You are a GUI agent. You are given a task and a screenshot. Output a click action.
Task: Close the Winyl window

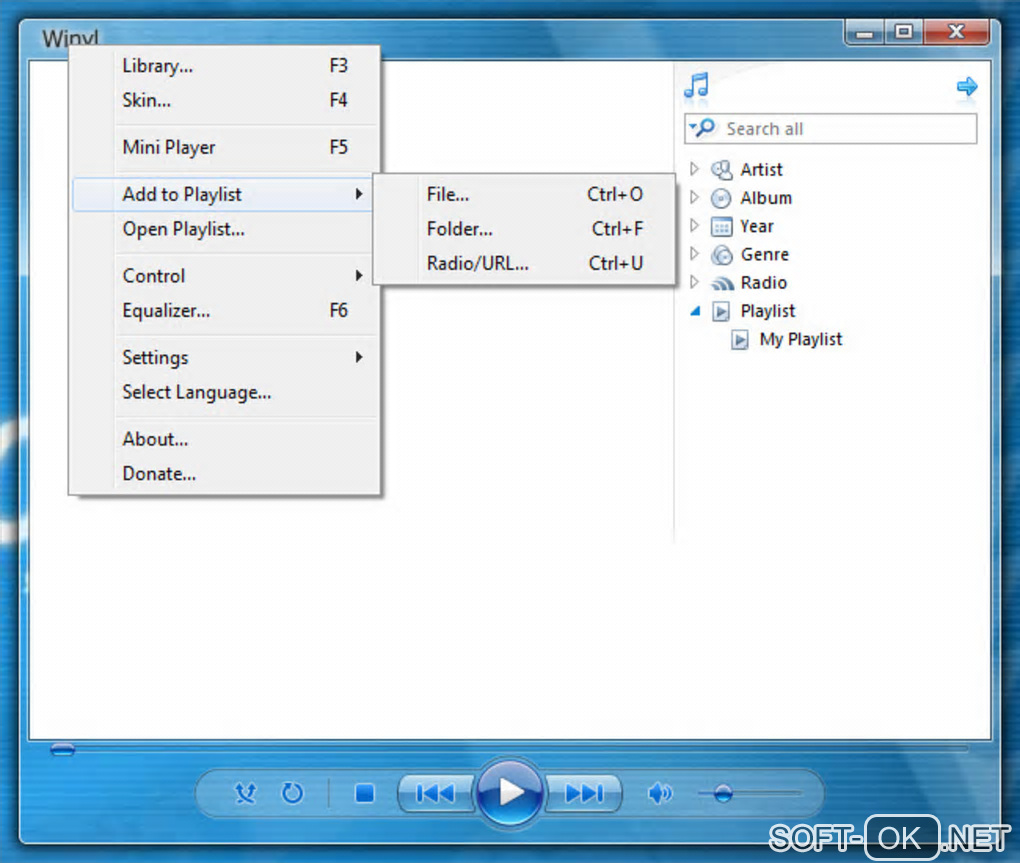[x=956, y=32]
